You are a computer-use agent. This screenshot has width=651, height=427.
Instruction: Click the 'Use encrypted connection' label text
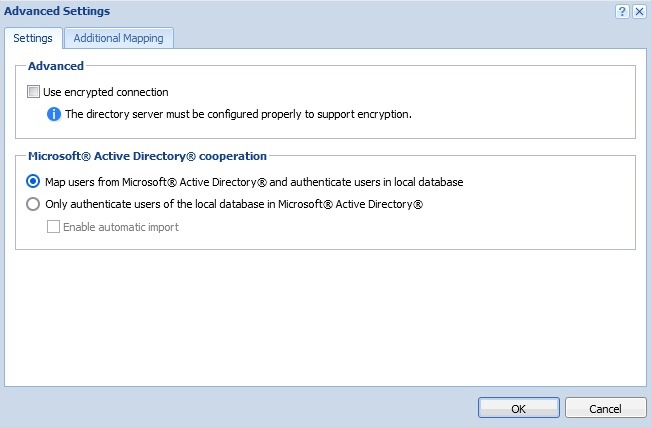pyautogui.click(x=106, y=92)
